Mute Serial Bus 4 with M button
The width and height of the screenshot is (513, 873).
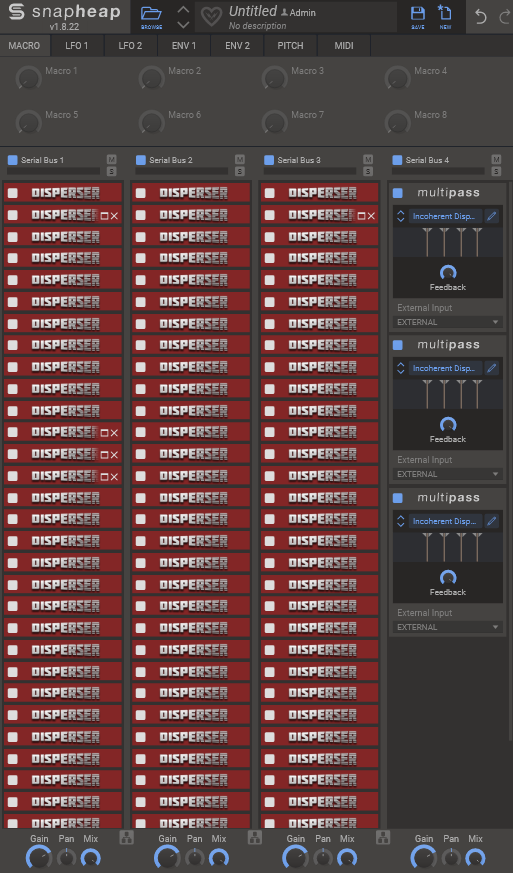click(x=496, y=160)
